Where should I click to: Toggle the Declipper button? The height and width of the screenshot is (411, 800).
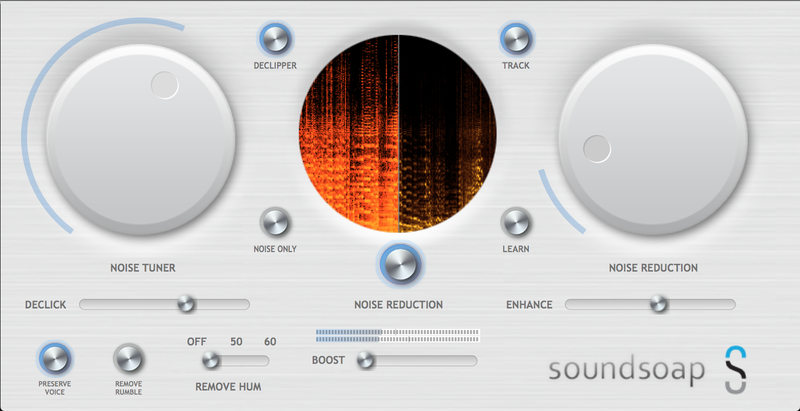pyautogui.click(x=274, y=40)
